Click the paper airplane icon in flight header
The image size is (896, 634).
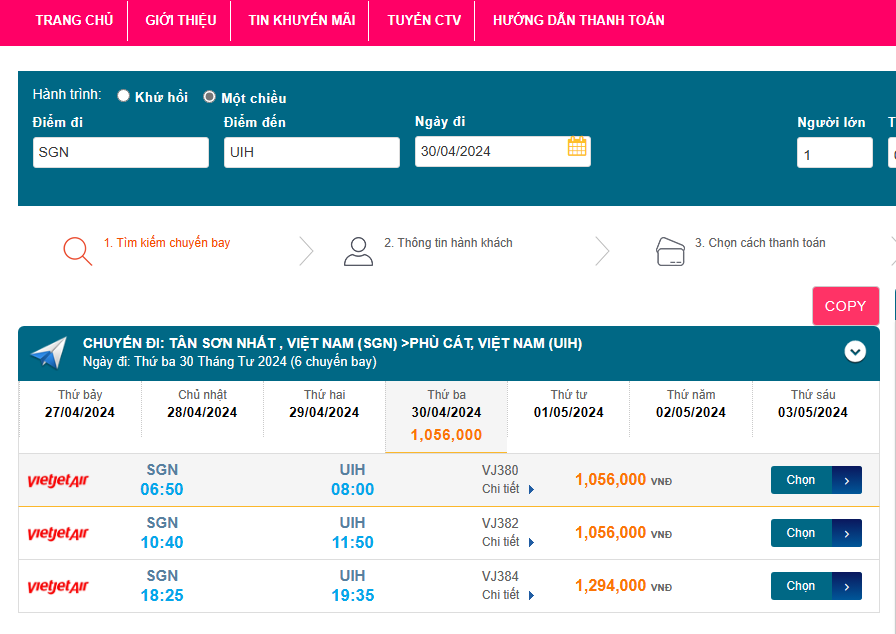[x=48, y=352]
